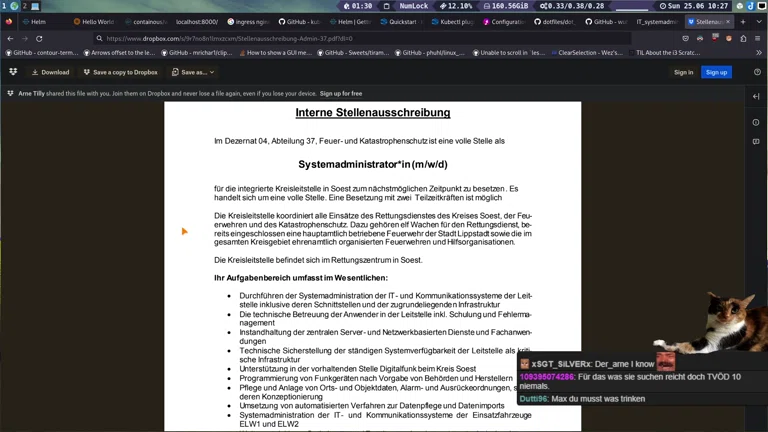768x432 pixels.
Task: Switch to the Kubectl plugins tab
Action: [453, 22]
